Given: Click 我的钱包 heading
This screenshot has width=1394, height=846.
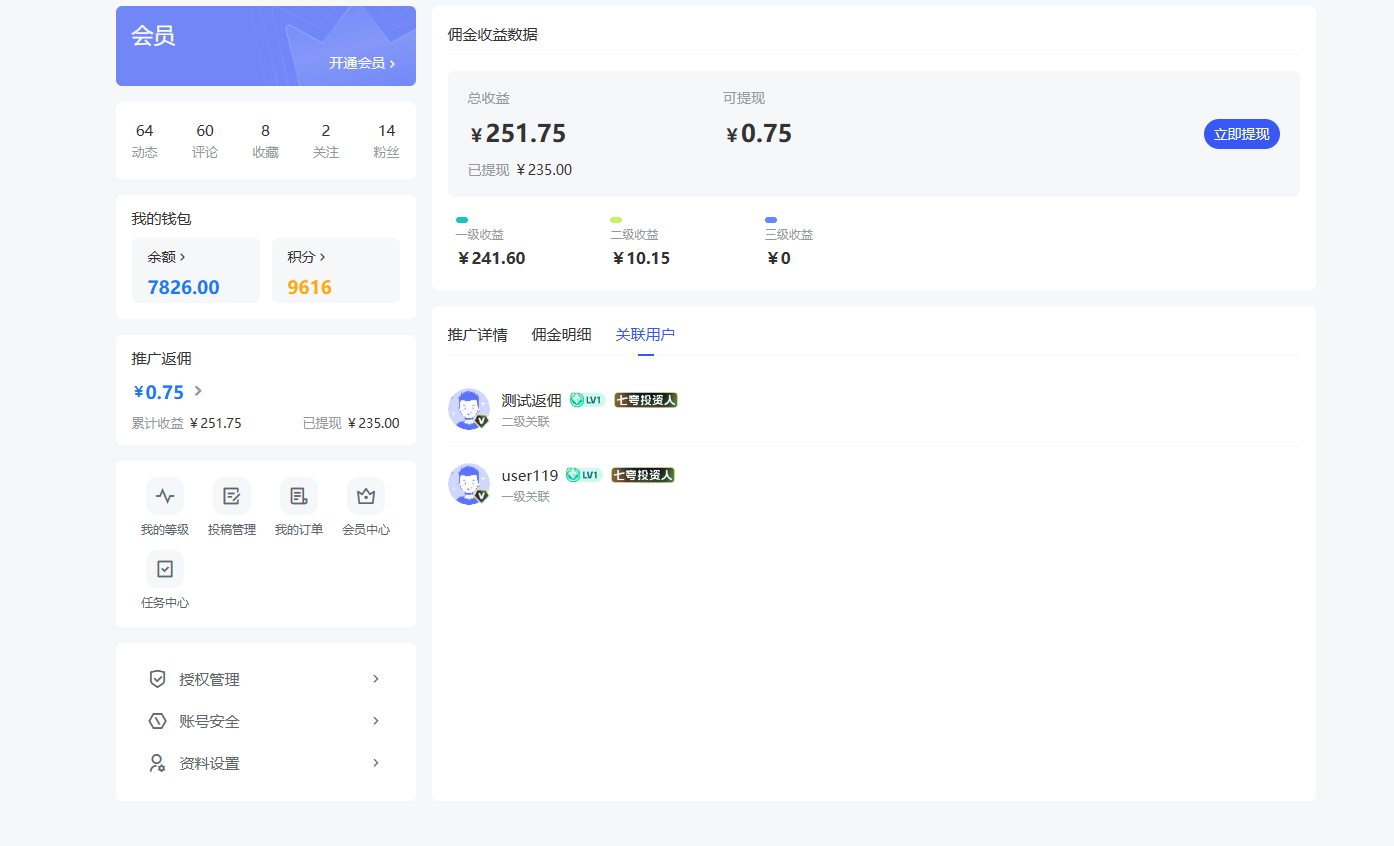Looking at the screenshot, I should [x=161, y=219].
